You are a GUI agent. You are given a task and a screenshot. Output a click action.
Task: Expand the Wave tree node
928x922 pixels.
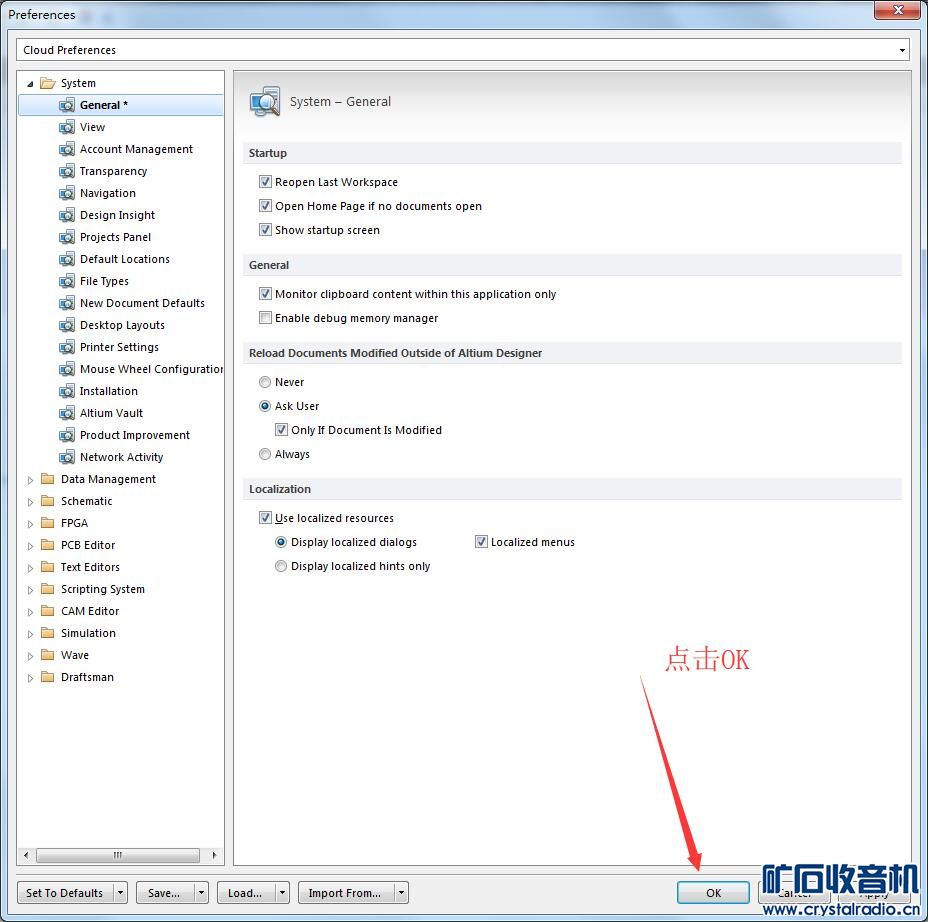(30, 656)
